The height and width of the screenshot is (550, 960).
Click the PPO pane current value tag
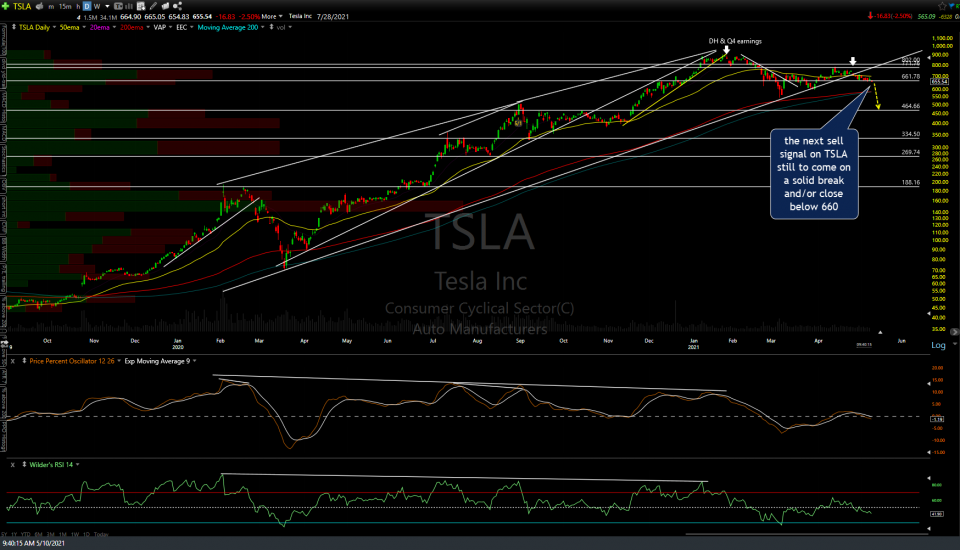pos(937,419)
